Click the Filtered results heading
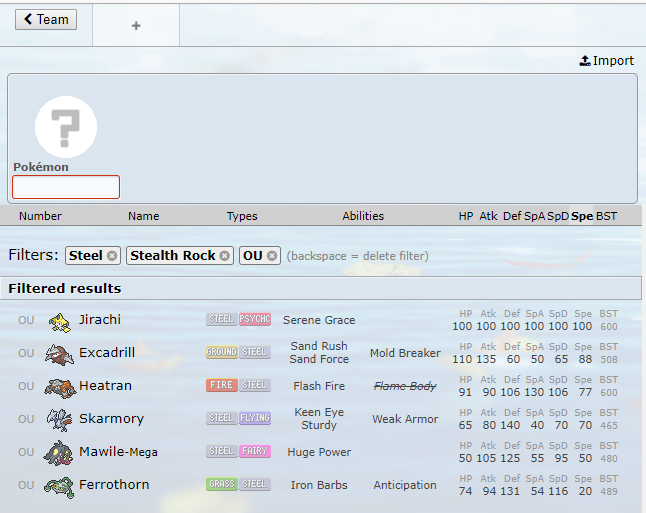The width and height of the screenshot is (646, 513). pyautogui.click(x=65, y=288)
